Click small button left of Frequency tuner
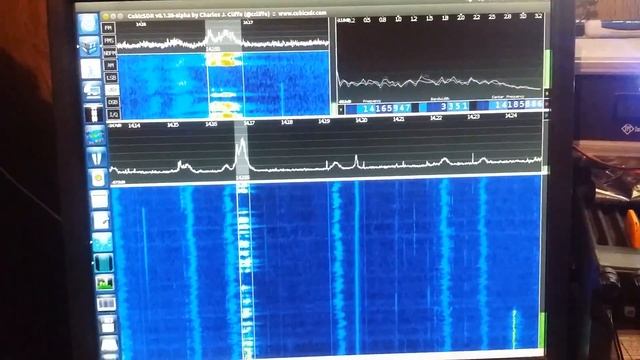640x360 pixels. click(x=341, y=109)
